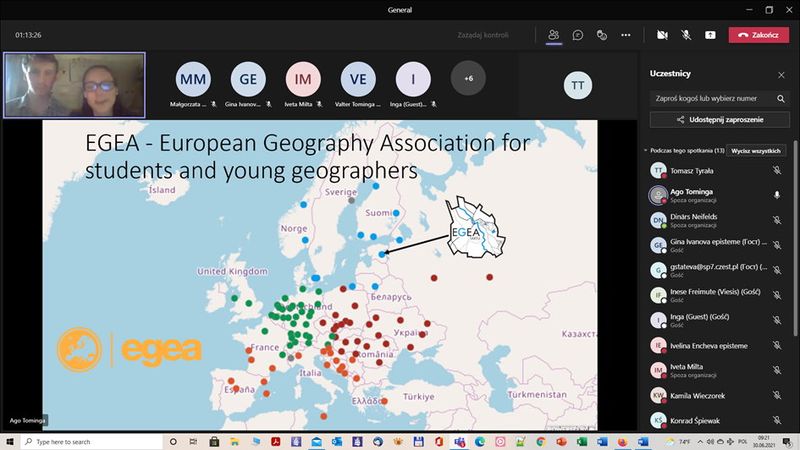Select participant Dinārs Neifelds in the list
This screenshot has height=450, width=800.
(717, 220)
